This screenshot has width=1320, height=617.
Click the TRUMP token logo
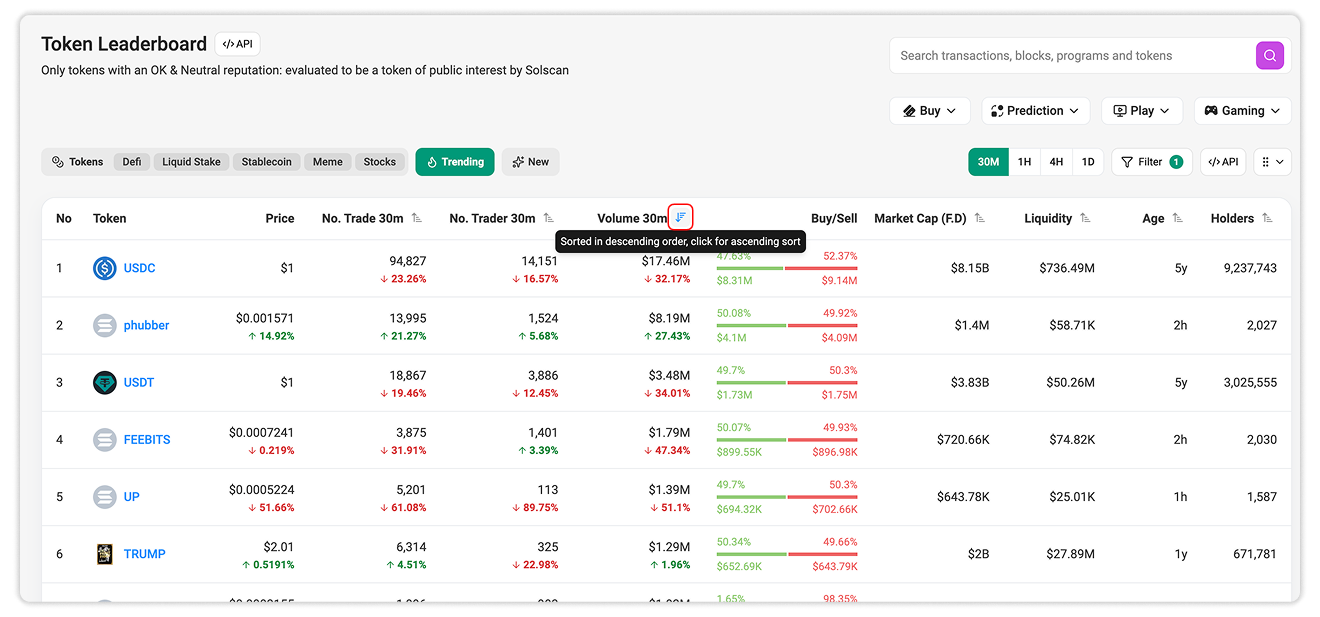(105, 554)
